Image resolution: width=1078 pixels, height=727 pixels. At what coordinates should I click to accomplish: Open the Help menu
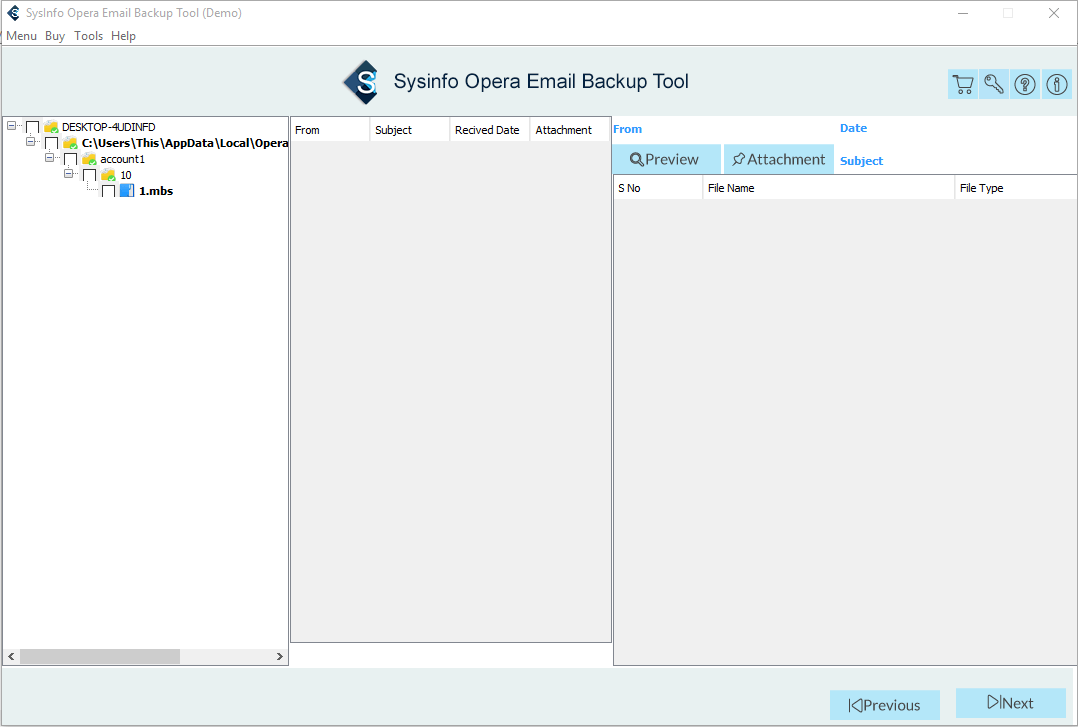(124, 36)
